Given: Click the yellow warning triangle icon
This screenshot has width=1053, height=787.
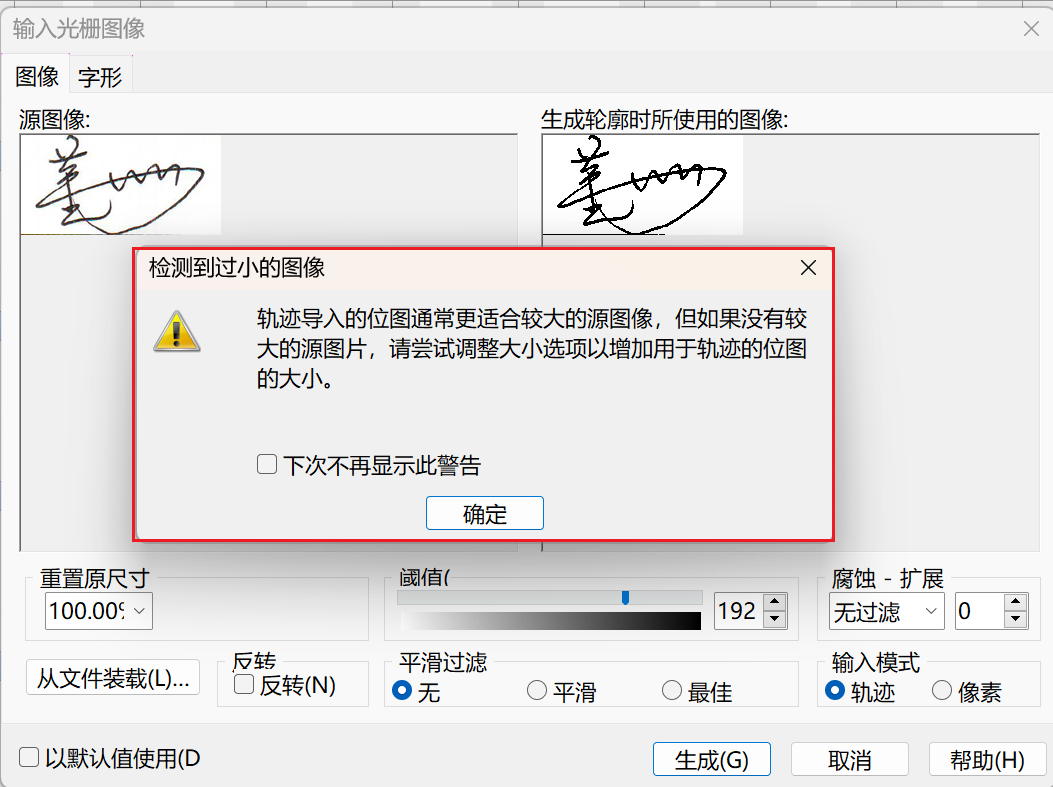Looking at the screenshot, I should click(177, 332).
